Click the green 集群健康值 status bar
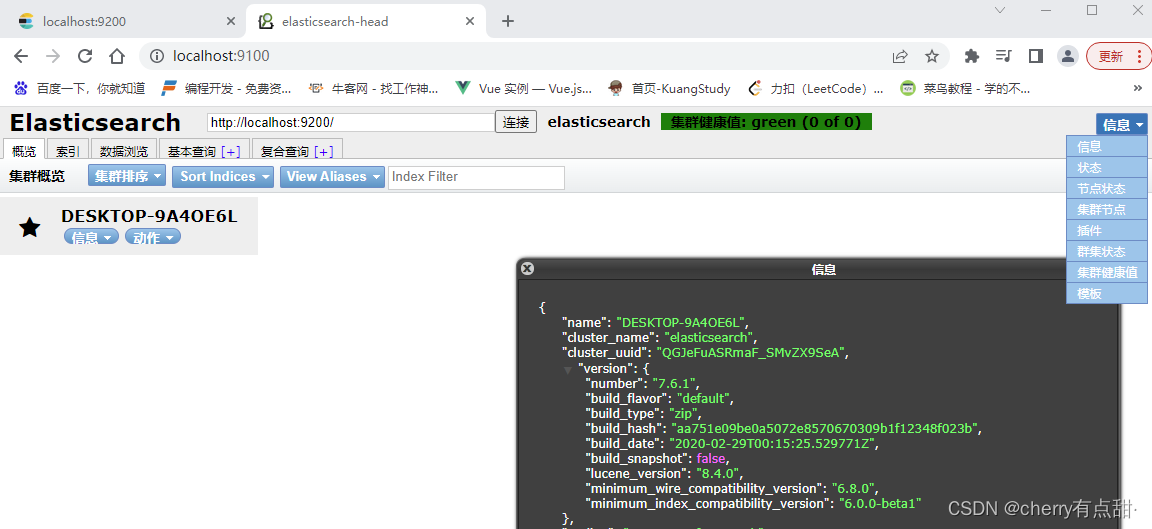The height and width of the screenshot is (529, 1152). [x=766, y=122]
